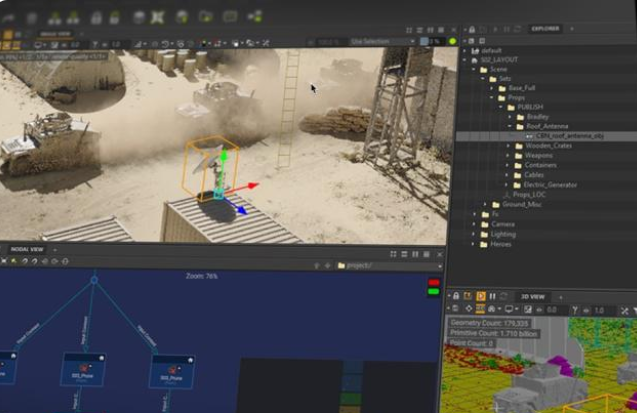Click the cube icon in top shelf
Image resolution: width=637 pixels, height=413 pixels.
point(139,17)
